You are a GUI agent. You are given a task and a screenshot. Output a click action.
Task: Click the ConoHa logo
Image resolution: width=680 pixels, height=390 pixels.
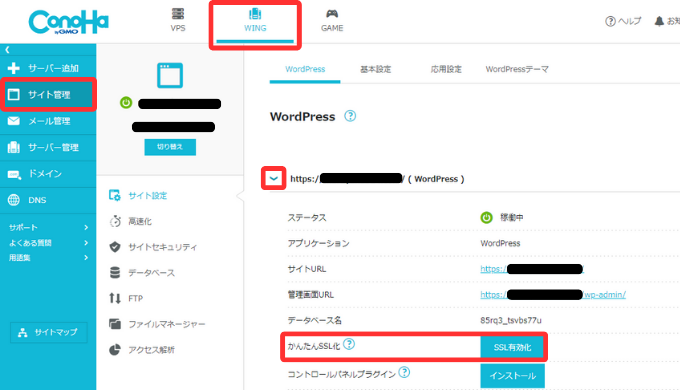(x=69, y=22)
